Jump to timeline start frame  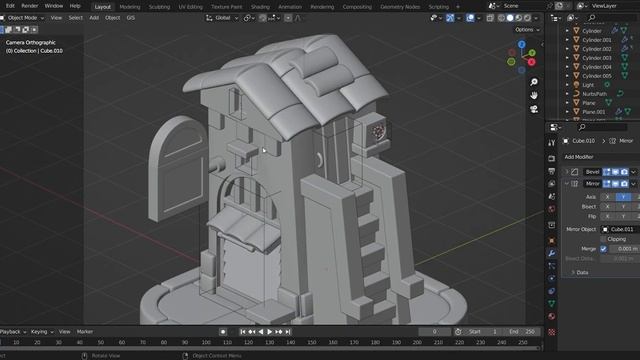pos(242,332)
